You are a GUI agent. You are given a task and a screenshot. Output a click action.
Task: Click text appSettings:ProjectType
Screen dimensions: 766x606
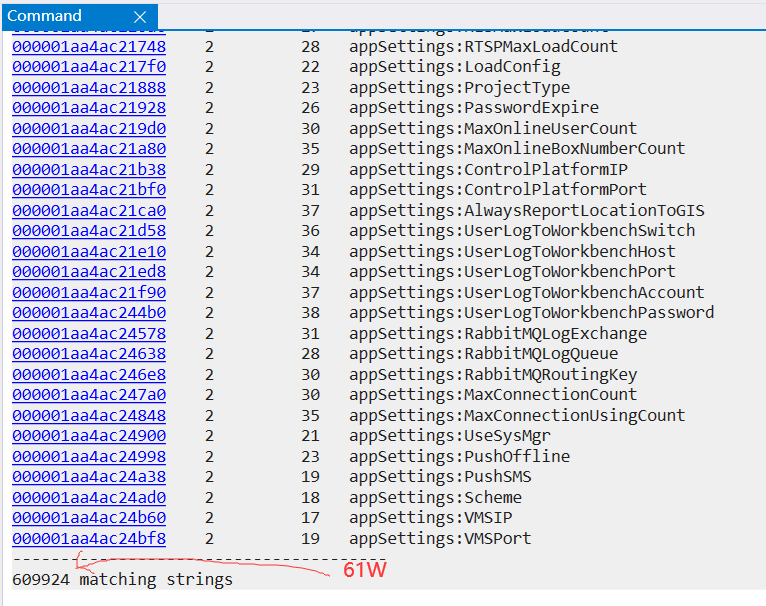pyautogui.click(x=460, y=87)
